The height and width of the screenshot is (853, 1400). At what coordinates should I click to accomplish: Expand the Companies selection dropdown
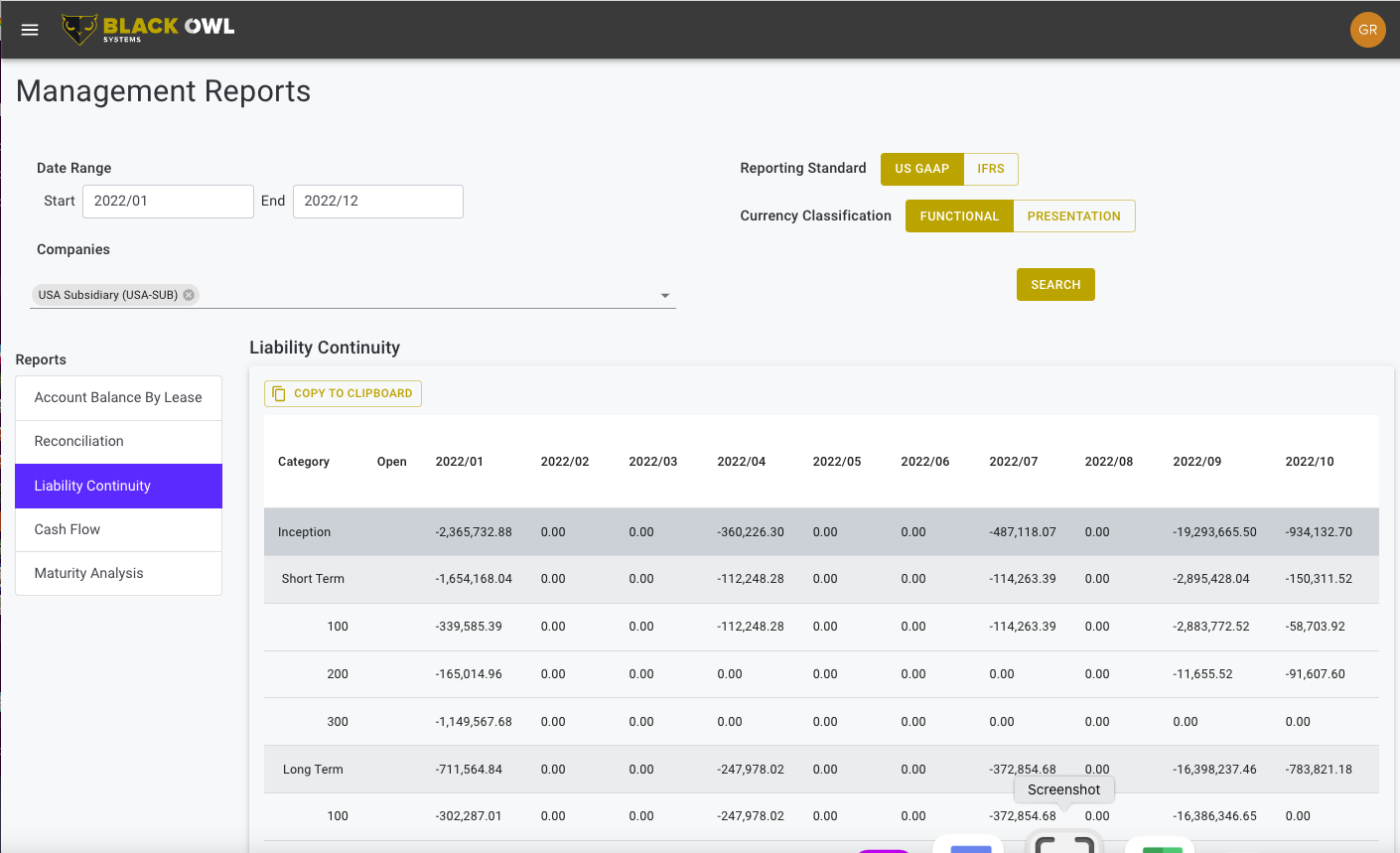point(665,295)
